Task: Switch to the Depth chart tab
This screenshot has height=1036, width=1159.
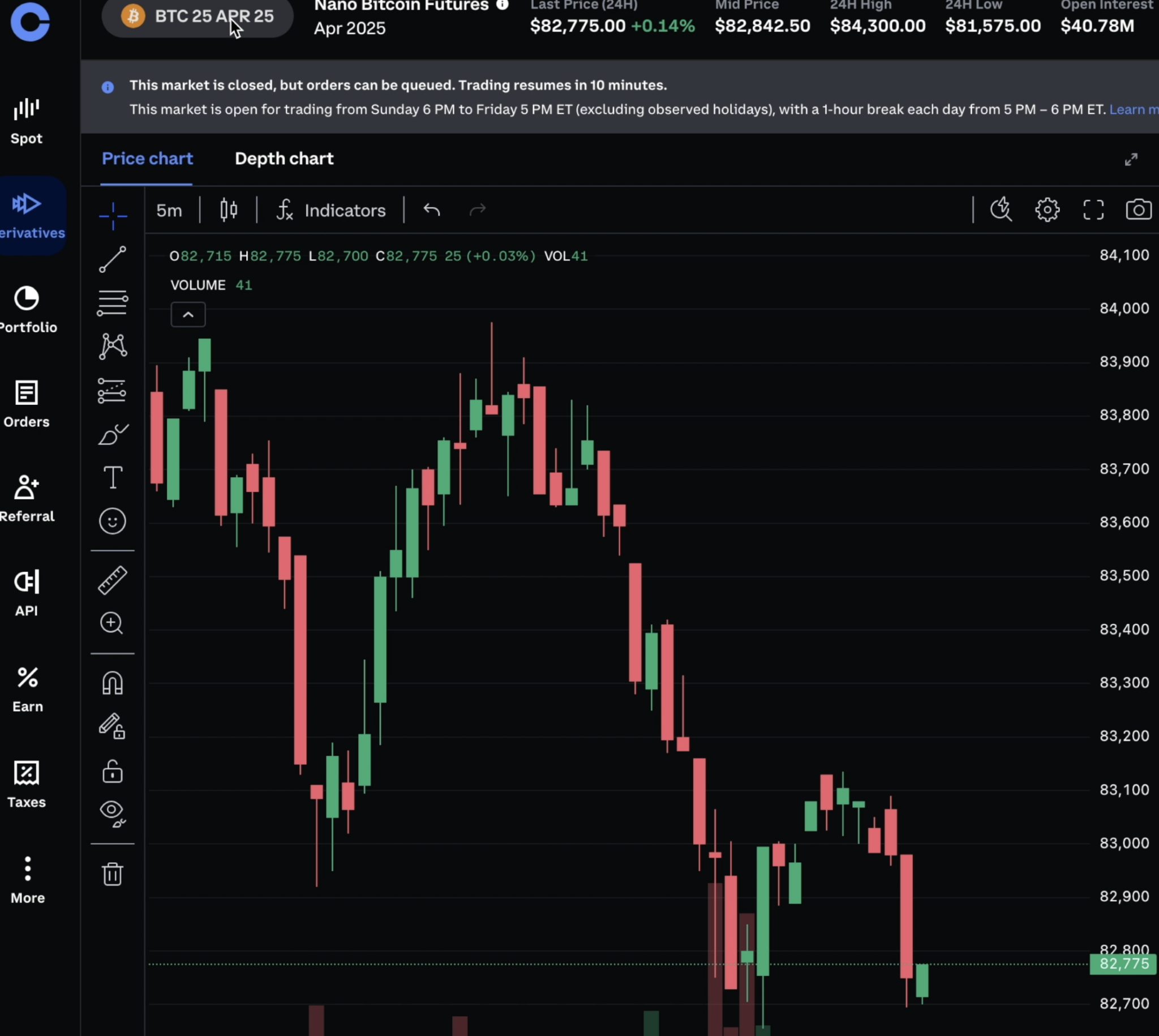Action: 284,159
